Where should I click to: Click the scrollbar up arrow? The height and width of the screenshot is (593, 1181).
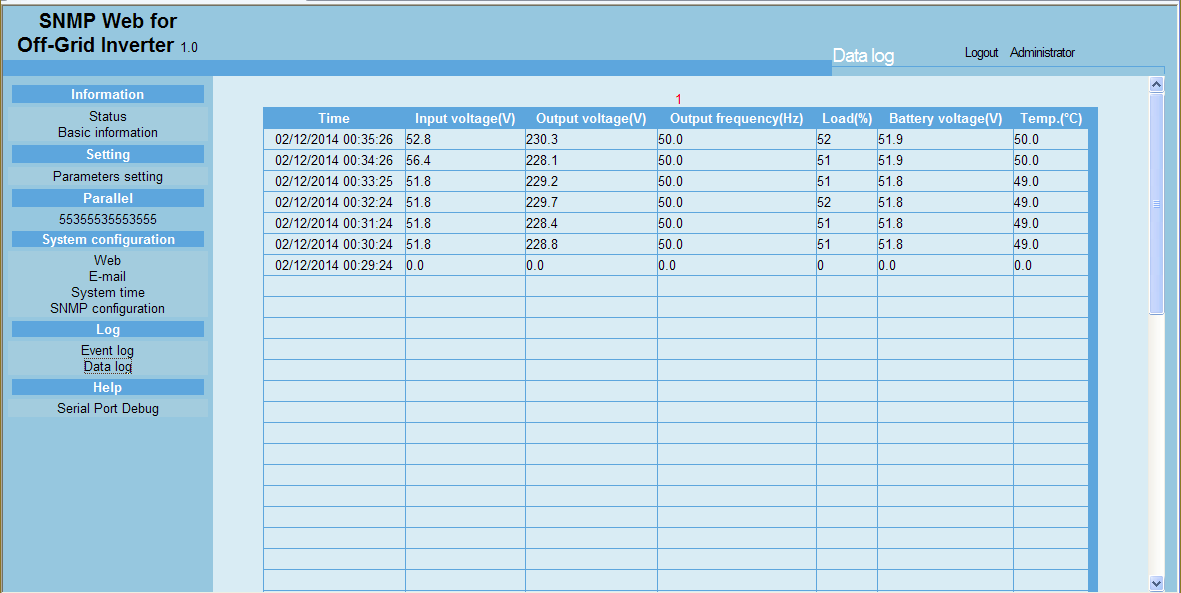click(x=1157, y=85)
